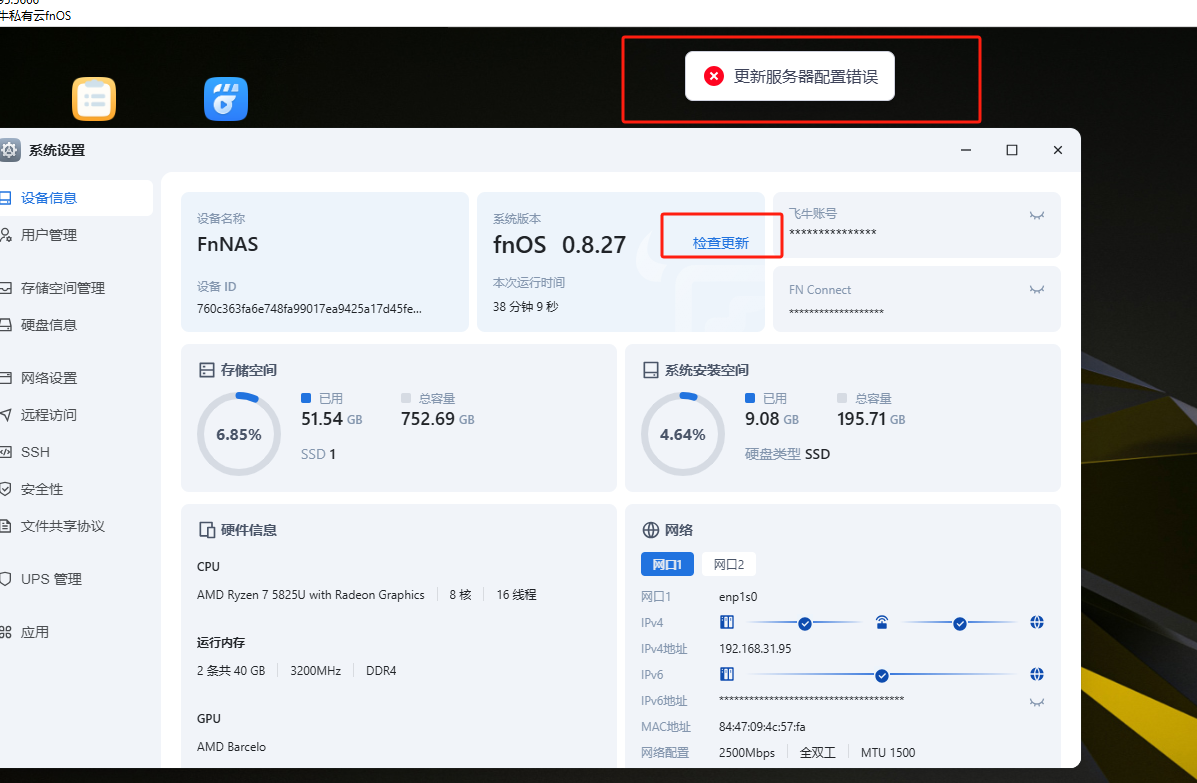This screenshot has width=1197, height=783.
Task: Close the 系统设置 window
Action: tap(1057, 150)
